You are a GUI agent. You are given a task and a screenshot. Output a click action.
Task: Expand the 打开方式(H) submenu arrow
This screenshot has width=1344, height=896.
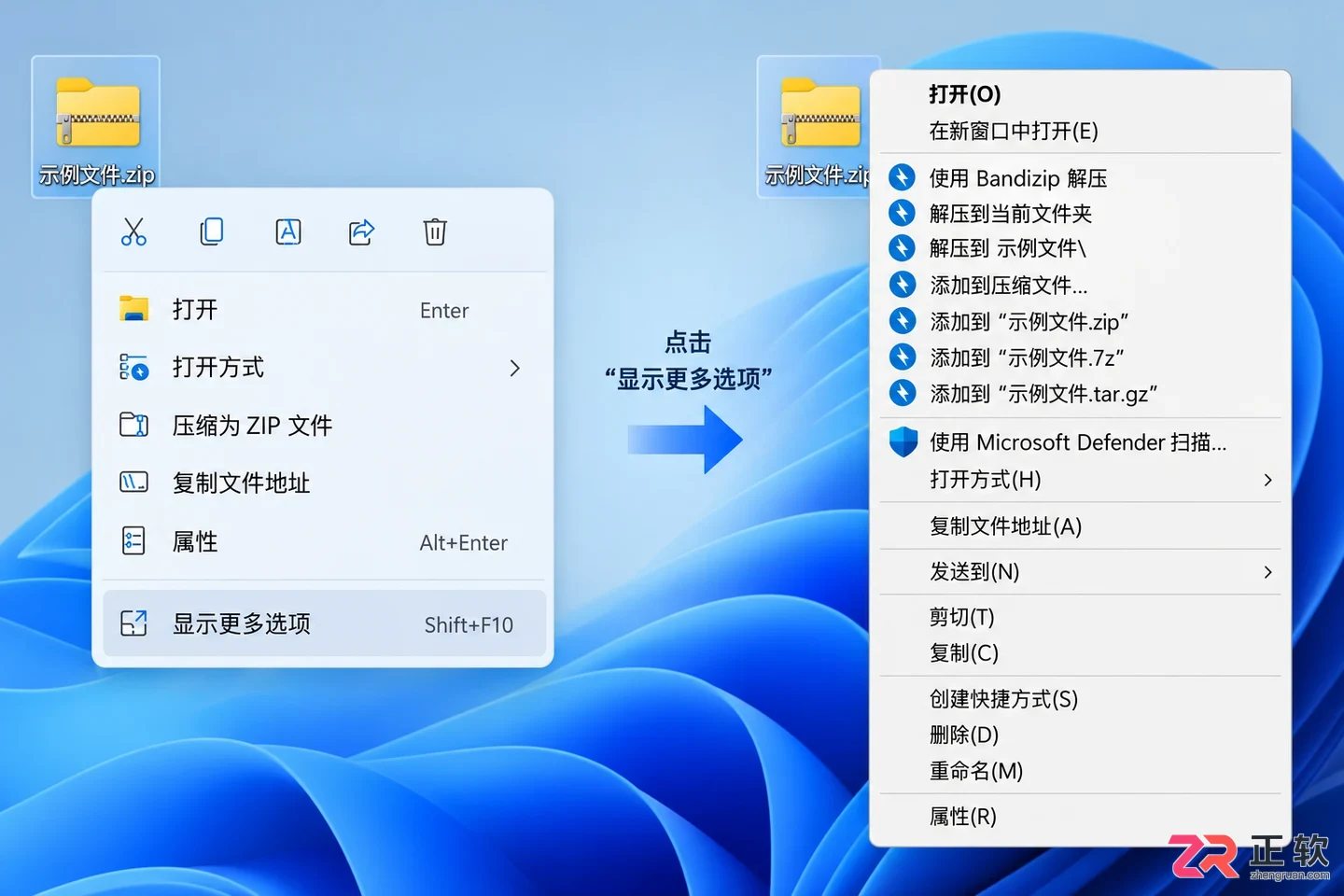coord(1267,480)
